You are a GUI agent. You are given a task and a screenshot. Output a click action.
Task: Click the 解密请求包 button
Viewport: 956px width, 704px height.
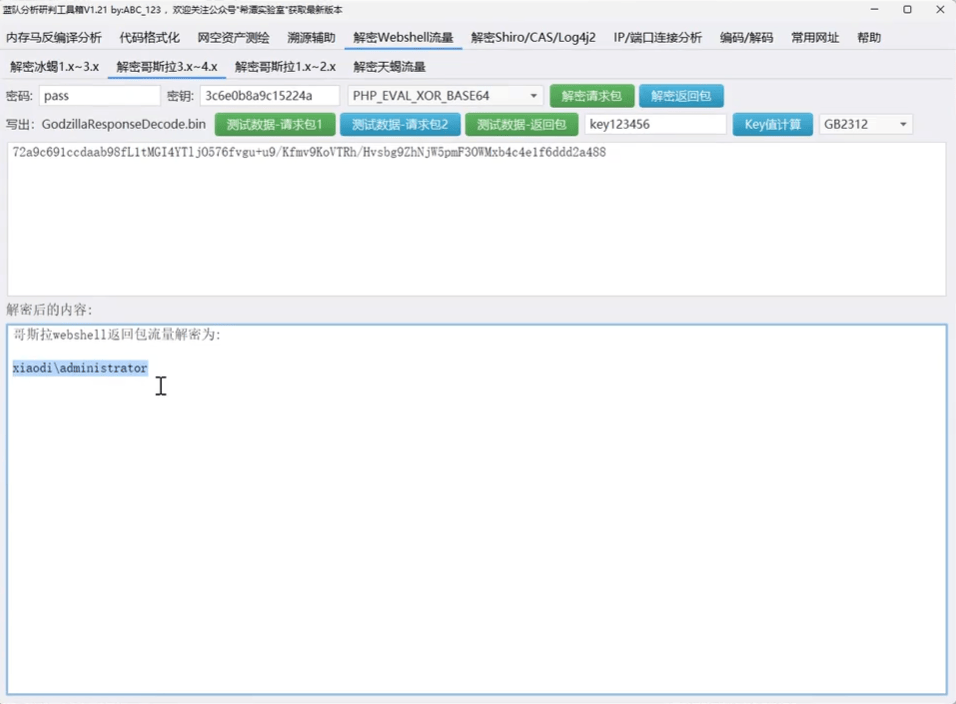tap(591, 96)
